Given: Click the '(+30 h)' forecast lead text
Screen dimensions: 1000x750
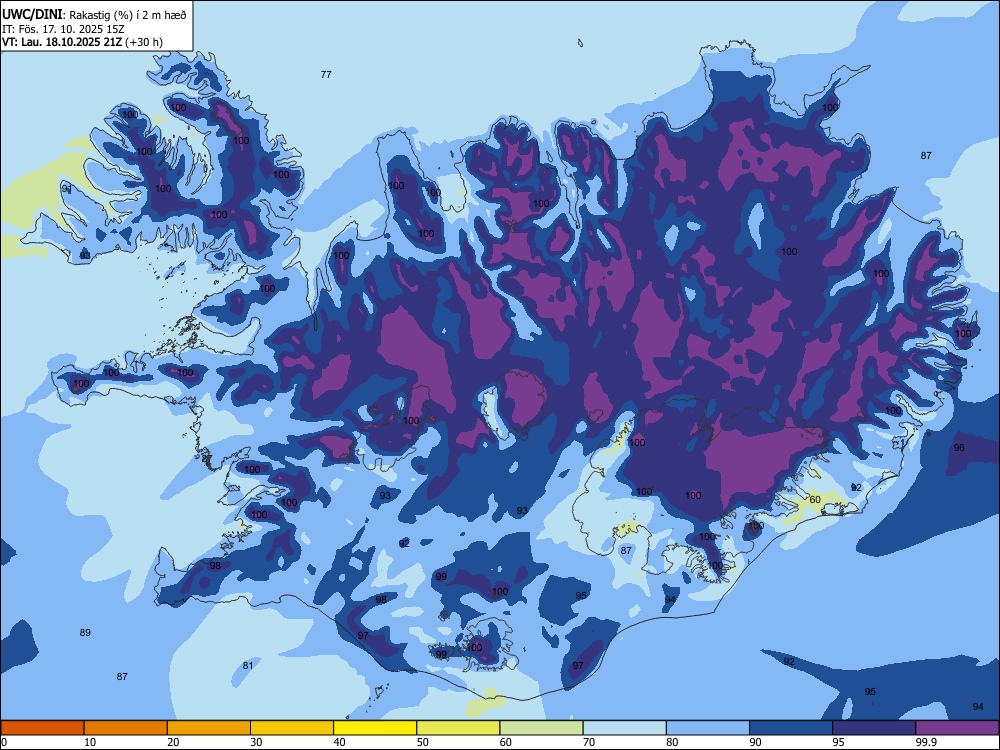Looking at the screenshot, I should 143,42.
